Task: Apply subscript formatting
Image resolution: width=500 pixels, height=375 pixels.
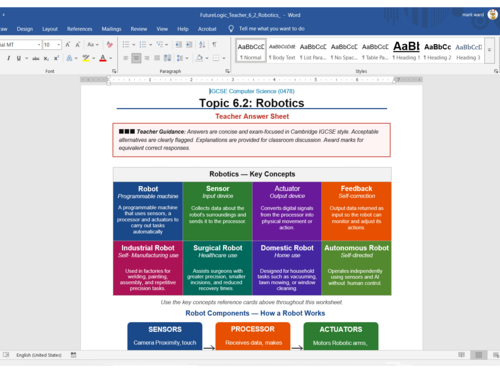Action: pos(46,58)
